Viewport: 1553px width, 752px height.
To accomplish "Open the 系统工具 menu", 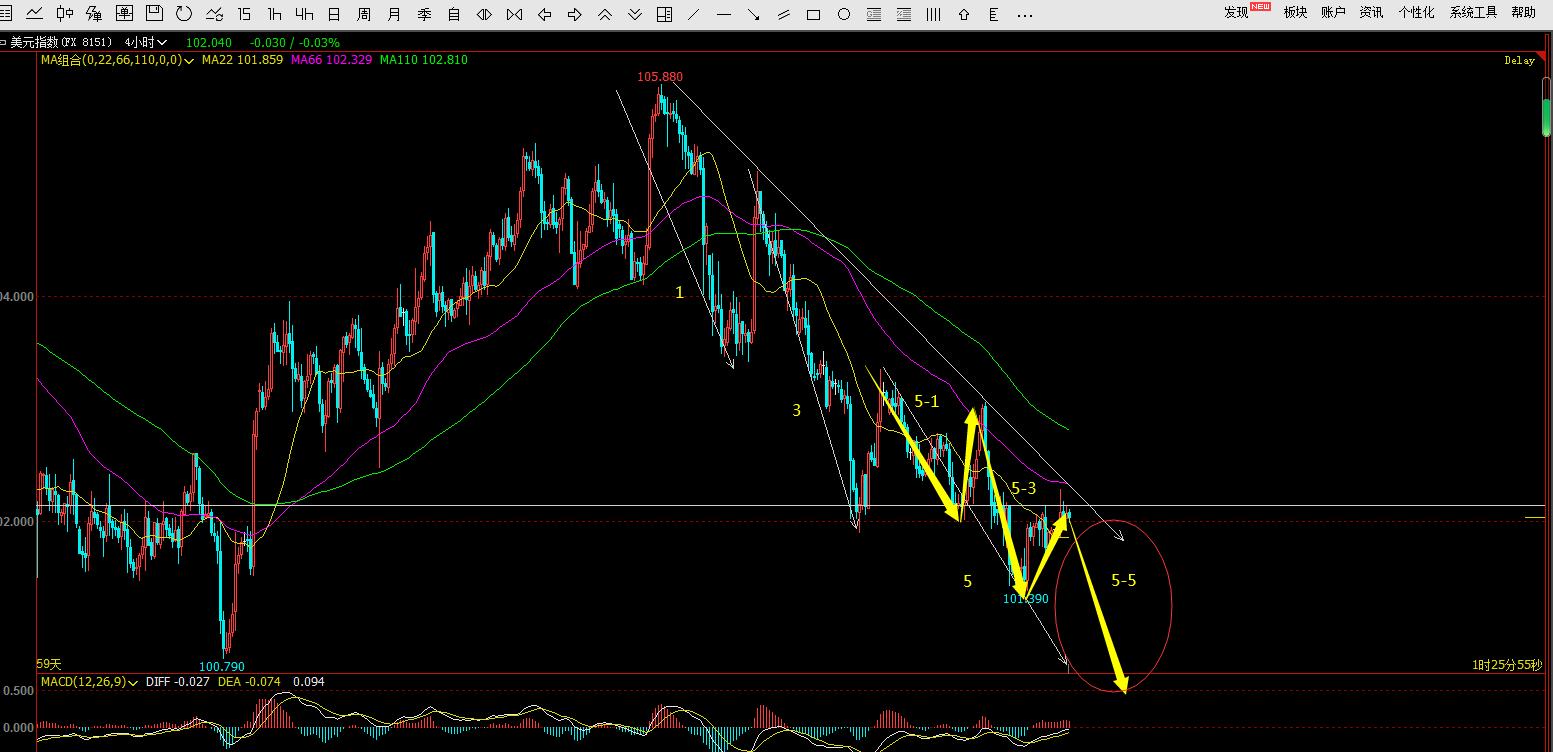I will (x=1473, y=12).
